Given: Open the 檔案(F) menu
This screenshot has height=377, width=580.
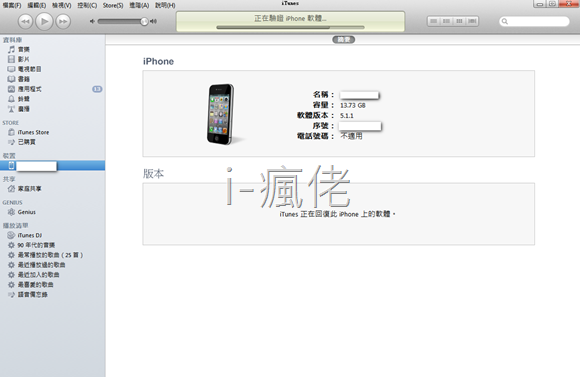Looking at the screenshot, I should click(x=12, y=5).
